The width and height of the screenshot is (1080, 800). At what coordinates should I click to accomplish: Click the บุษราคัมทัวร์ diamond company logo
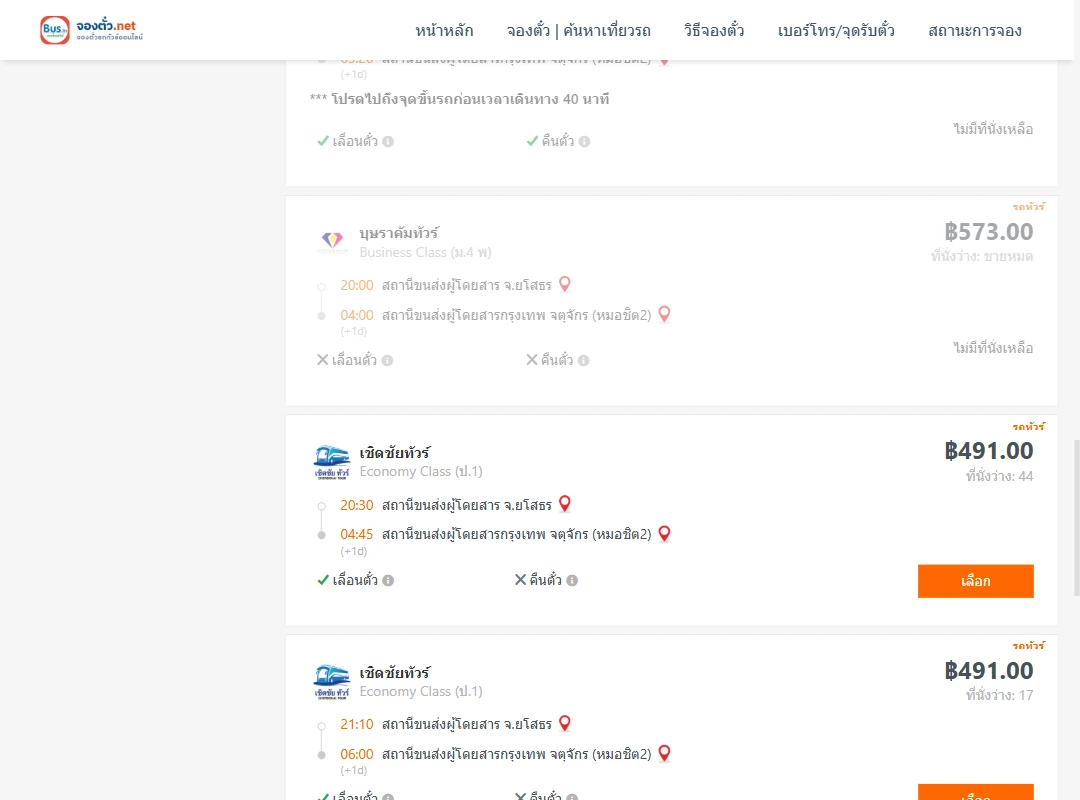(x=332, y=242)
